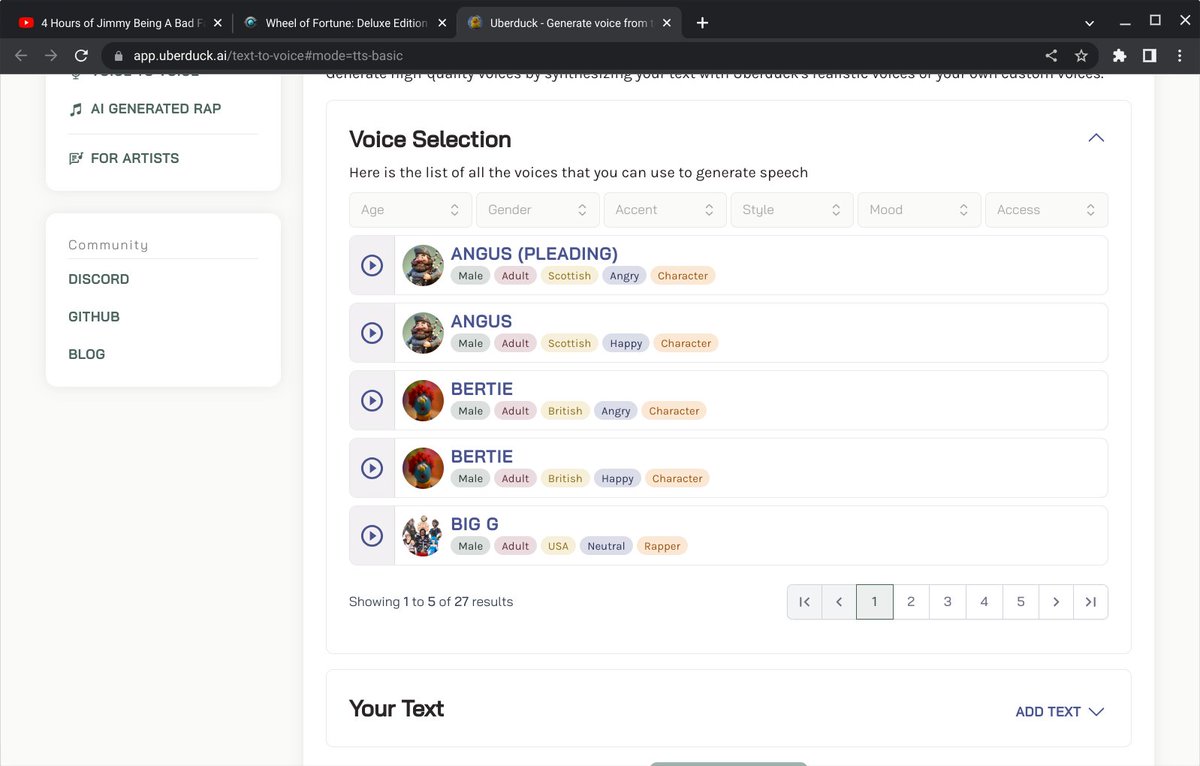Open the Gender filter dropdown
Viewport: 1200px width, 766px height.
537,210
